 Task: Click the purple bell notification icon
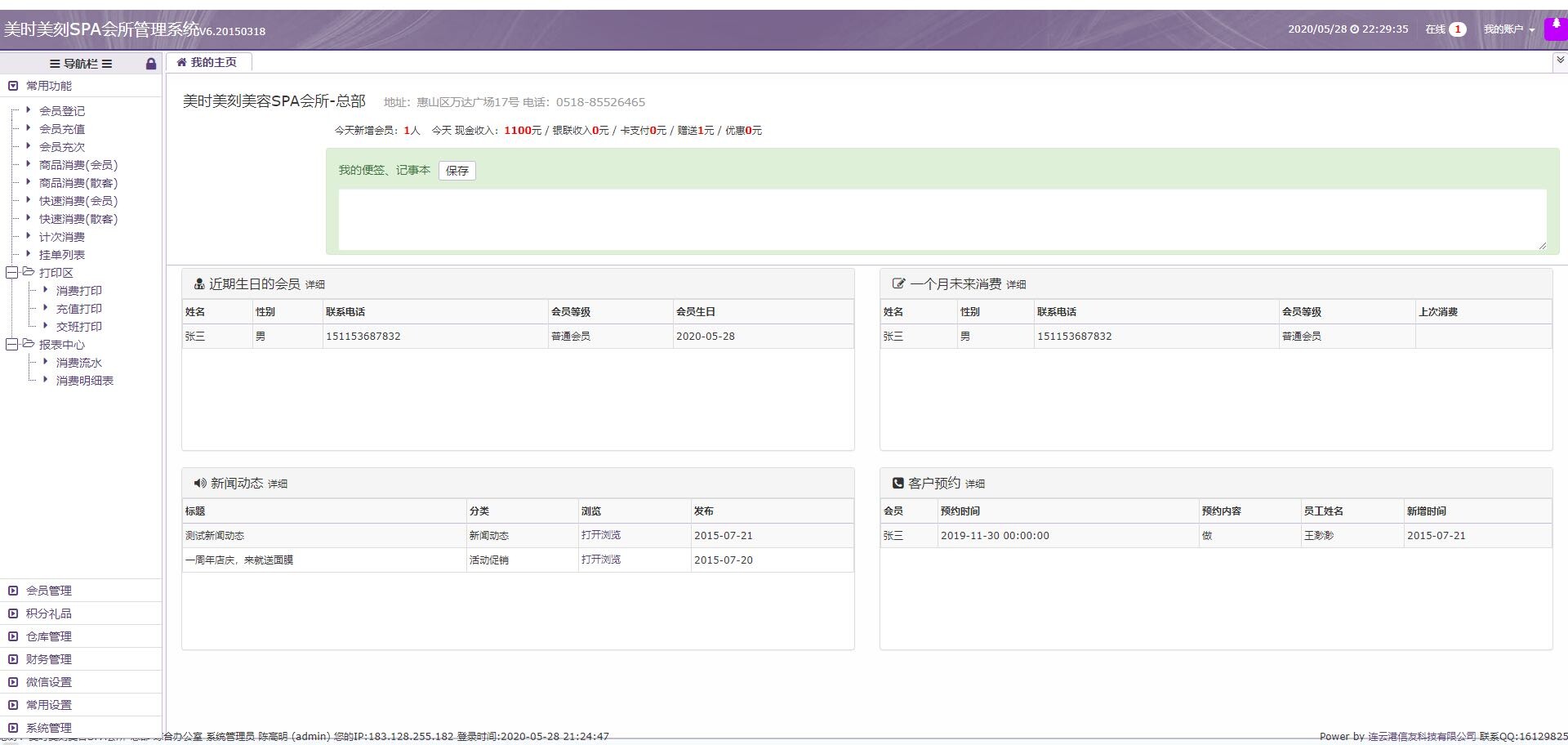(x=1557, y=29)
